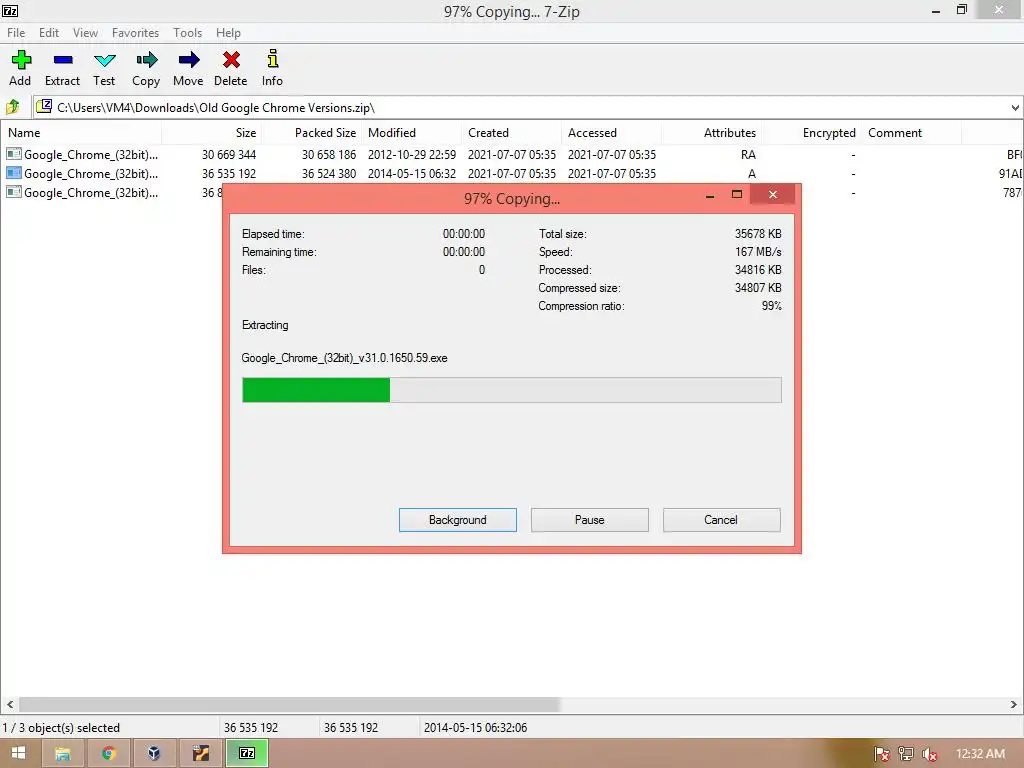1024x768 pixels.
Task: Go up one folder level icon
Action: tap(12, 106)
